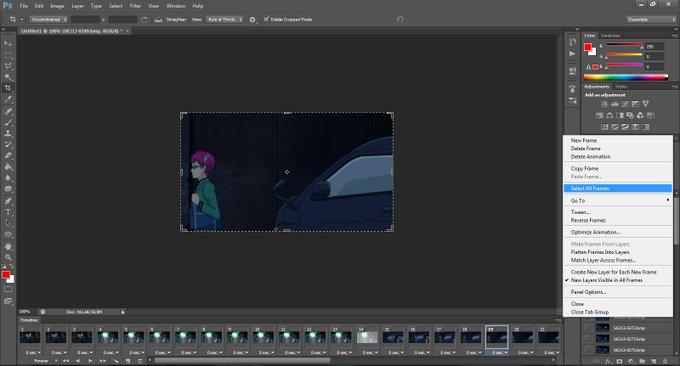Click the crop options gear icon
The image size is (680, 366).
click(252, 20)
